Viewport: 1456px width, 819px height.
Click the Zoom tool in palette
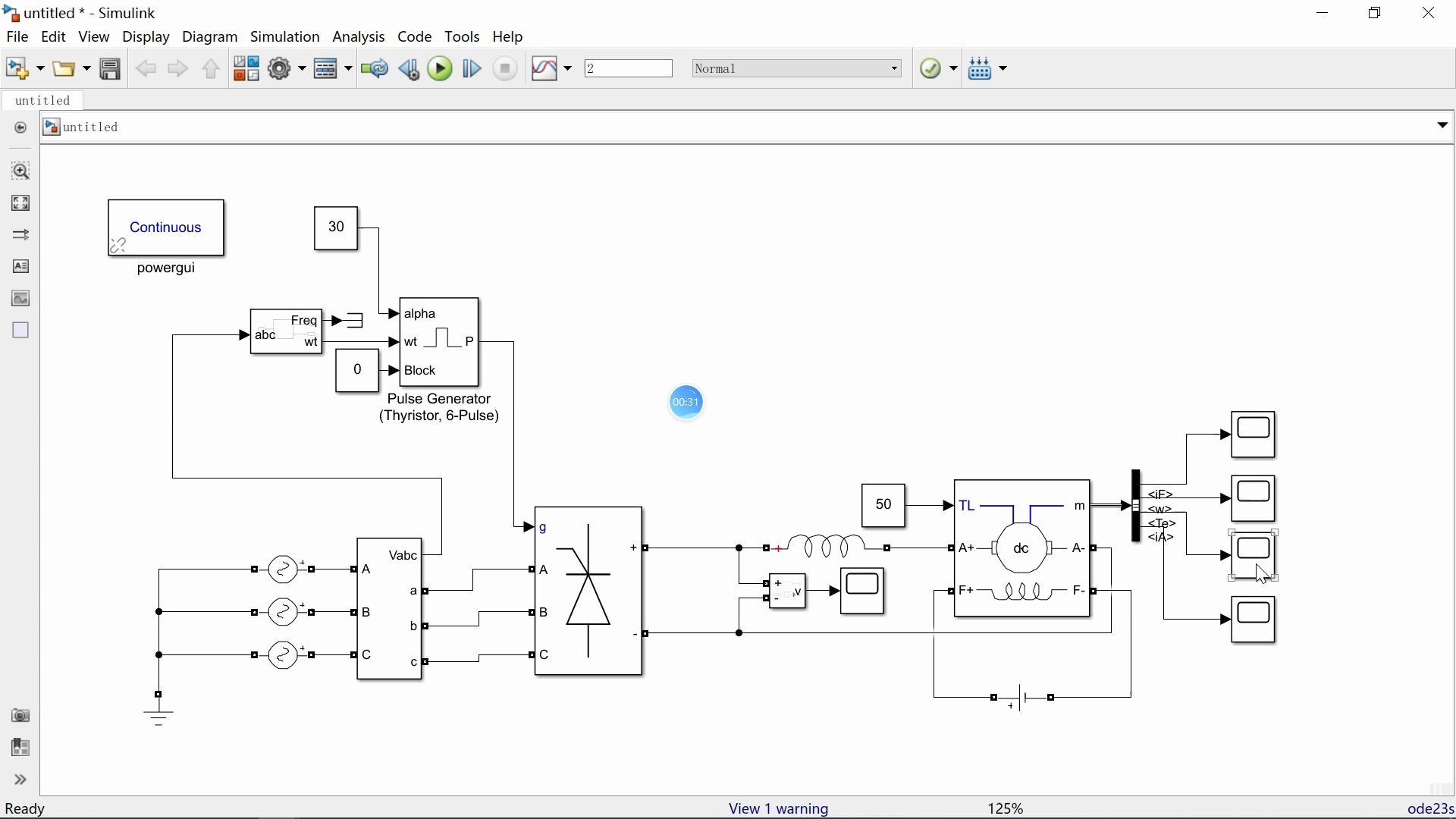(20, 171)
